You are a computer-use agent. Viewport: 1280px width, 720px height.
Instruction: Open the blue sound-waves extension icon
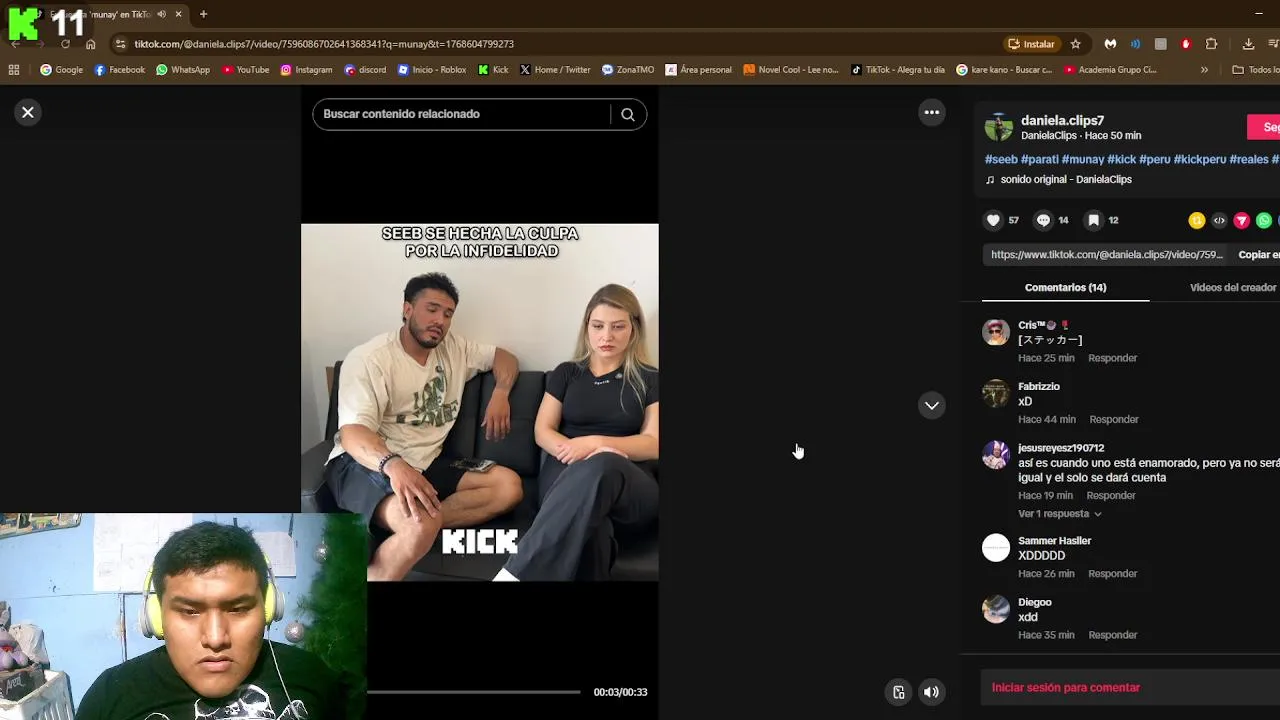click(1135, 44)
